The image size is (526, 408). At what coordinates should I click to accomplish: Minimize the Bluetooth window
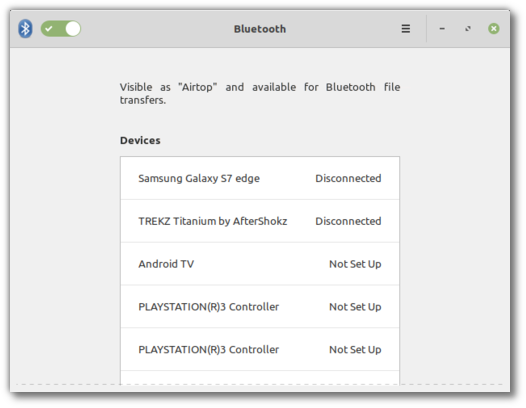[x=442, y=29]
